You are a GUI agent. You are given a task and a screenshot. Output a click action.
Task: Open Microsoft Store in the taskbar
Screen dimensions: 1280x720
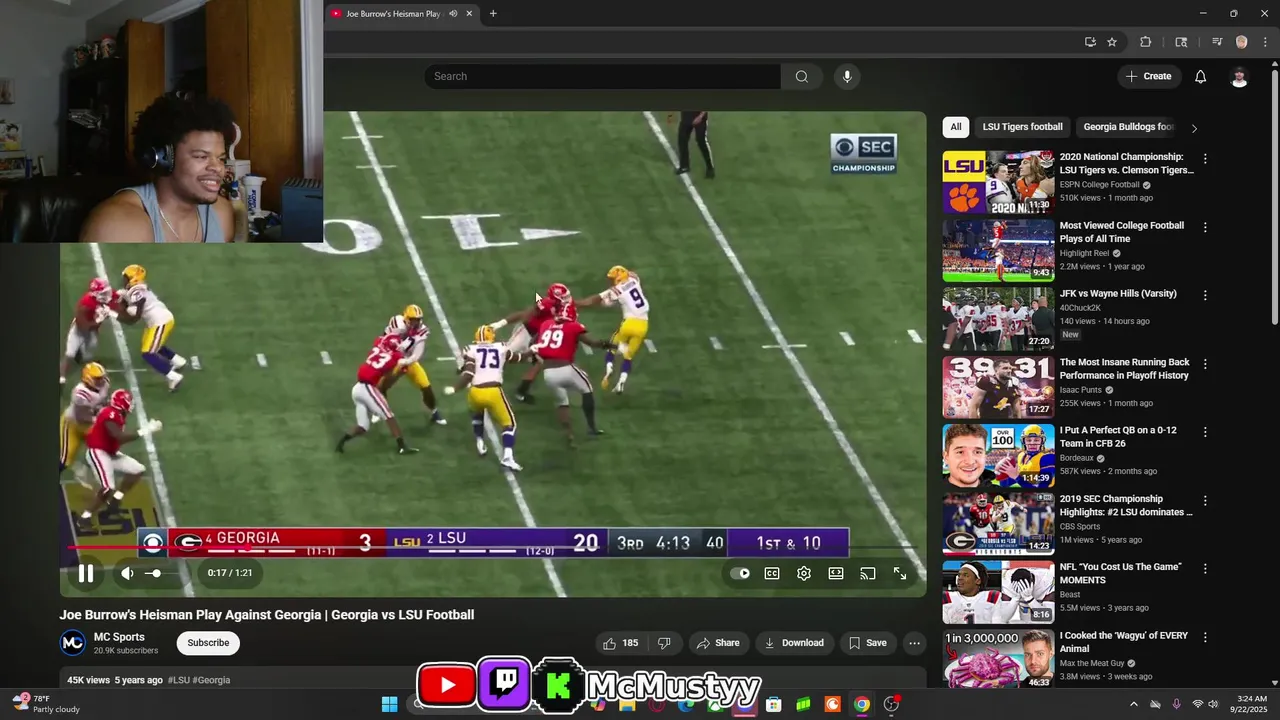click(x=774, y=704)
